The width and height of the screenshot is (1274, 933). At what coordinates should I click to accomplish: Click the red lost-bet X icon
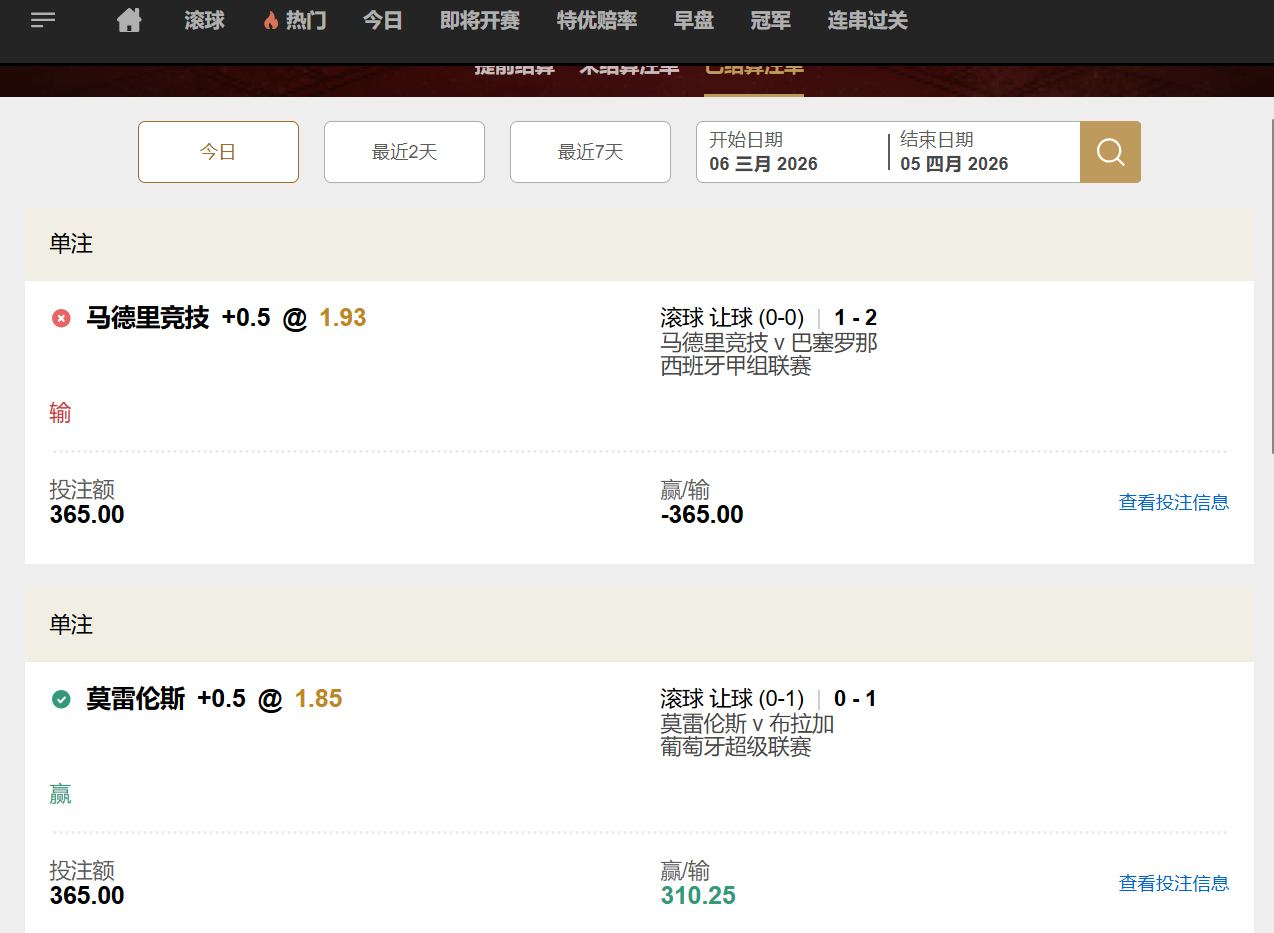[x=61, y=319]
